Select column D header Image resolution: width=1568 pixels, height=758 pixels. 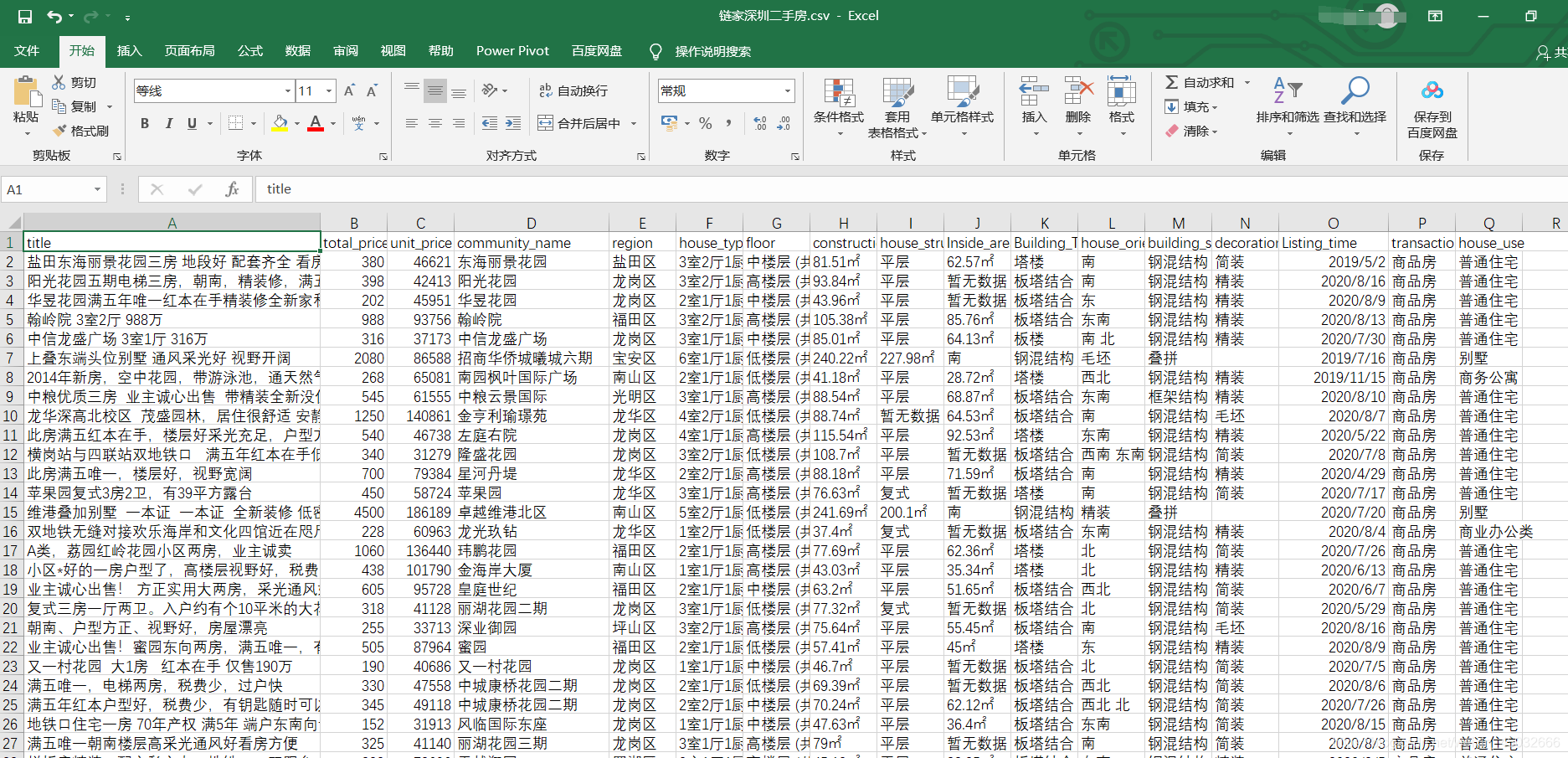click(x=531, y=224)
